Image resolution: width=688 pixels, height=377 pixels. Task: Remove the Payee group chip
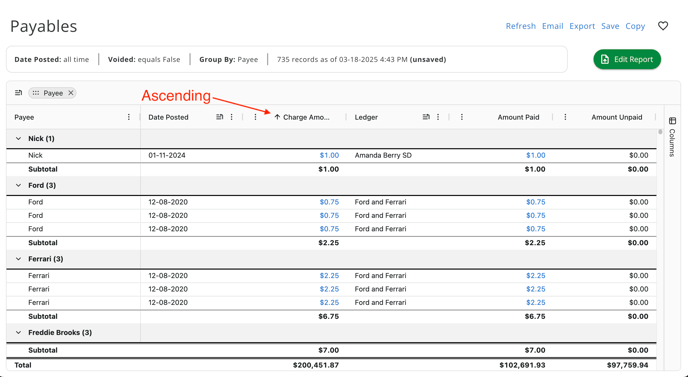point(71,93)
